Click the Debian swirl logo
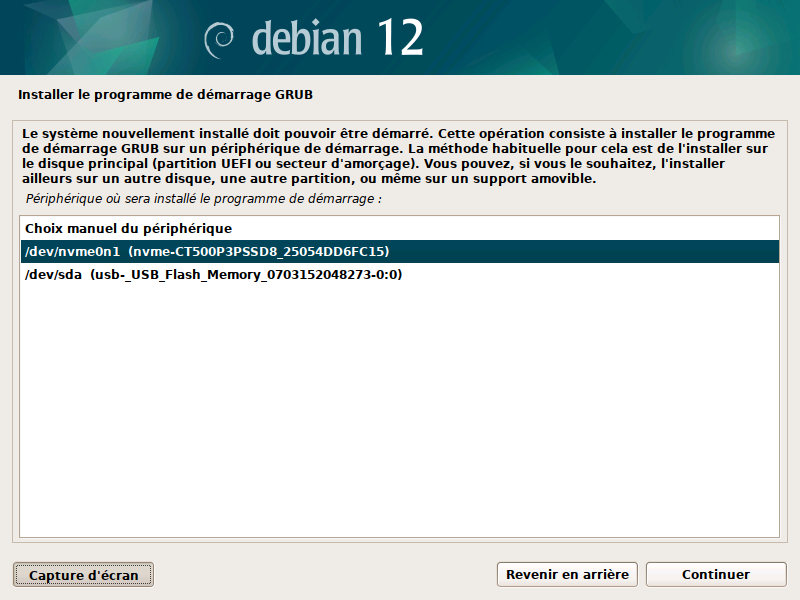Screen dimensions: 800x600 pyautogui.click(x=221, y=39)
